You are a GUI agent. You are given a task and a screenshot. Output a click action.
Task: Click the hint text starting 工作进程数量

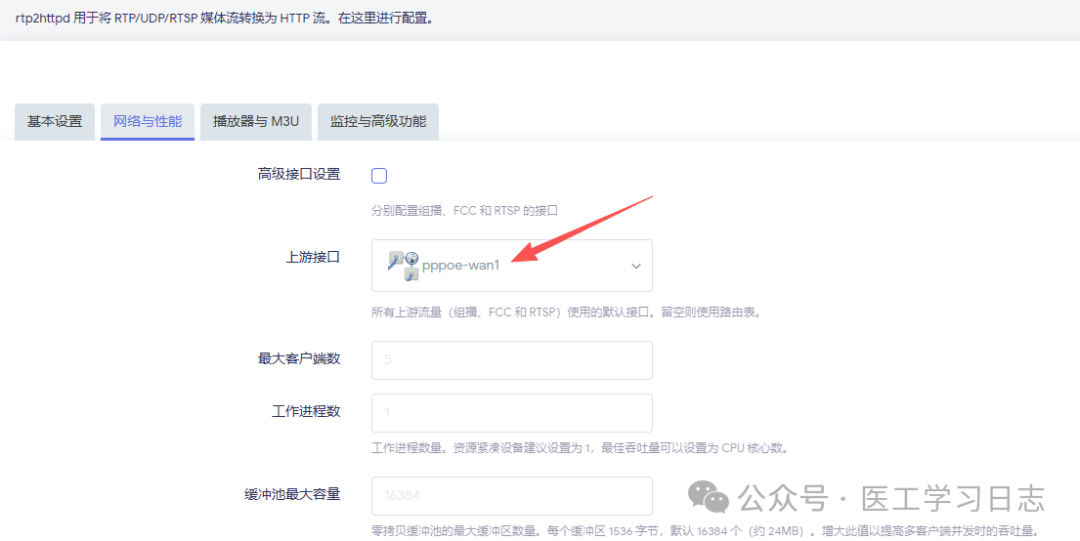[579, 448]
